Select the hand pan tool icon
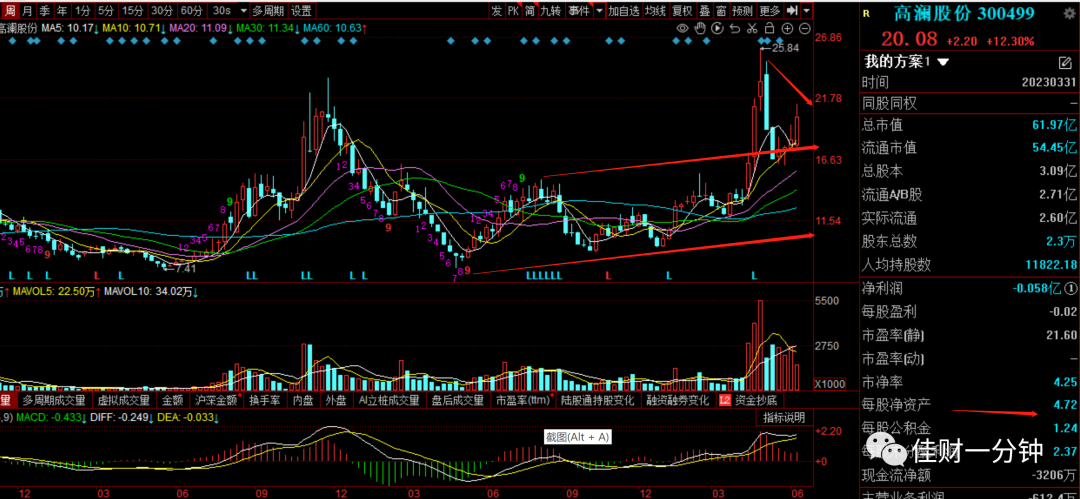 point(700,28)
